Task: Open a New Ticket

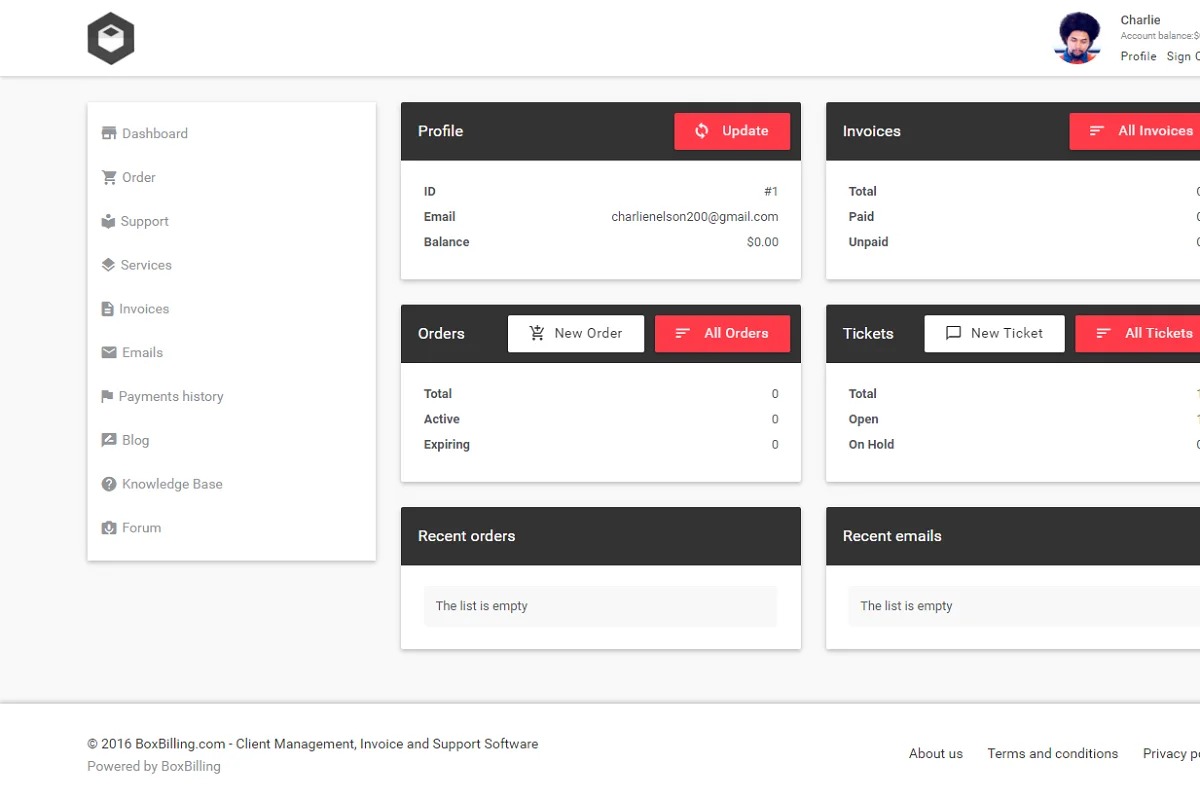Action: 994,334
